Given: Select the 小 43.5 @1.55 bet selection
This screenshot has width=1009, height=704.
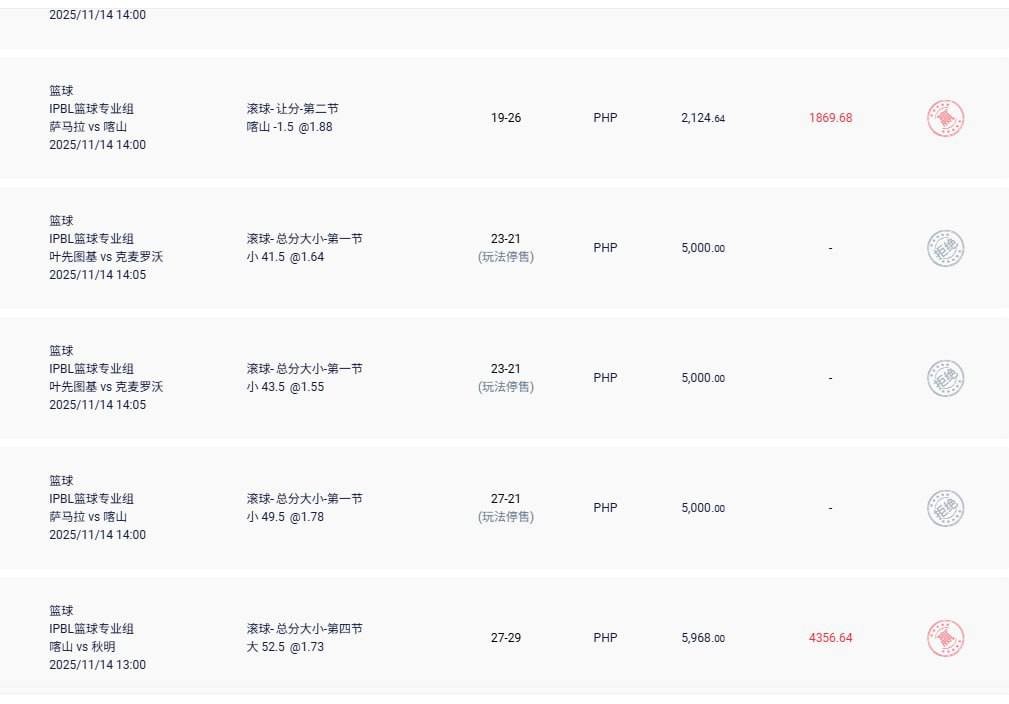Looking at the screenshot, I should tap(285, 386).
